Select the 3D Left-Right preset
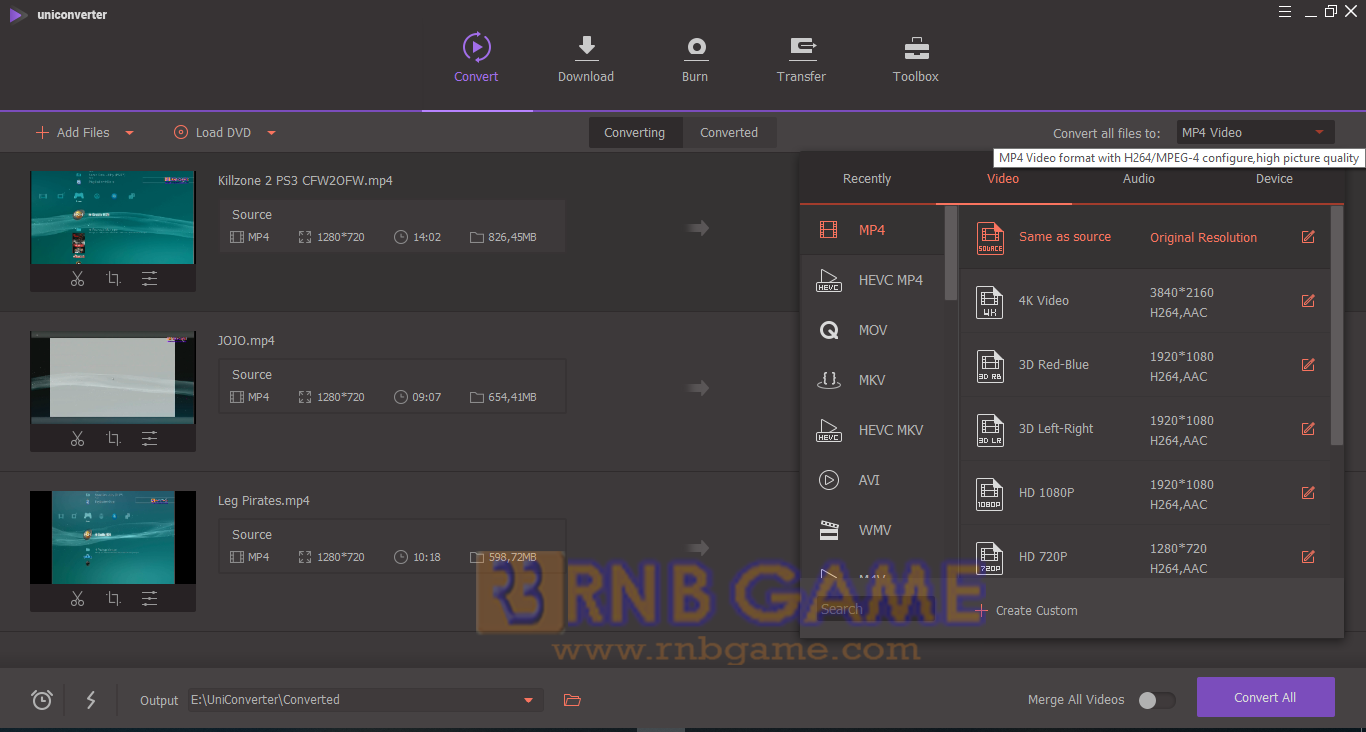The height and width of the screenshot is (732, 1366). click(x=1145, y=429)
